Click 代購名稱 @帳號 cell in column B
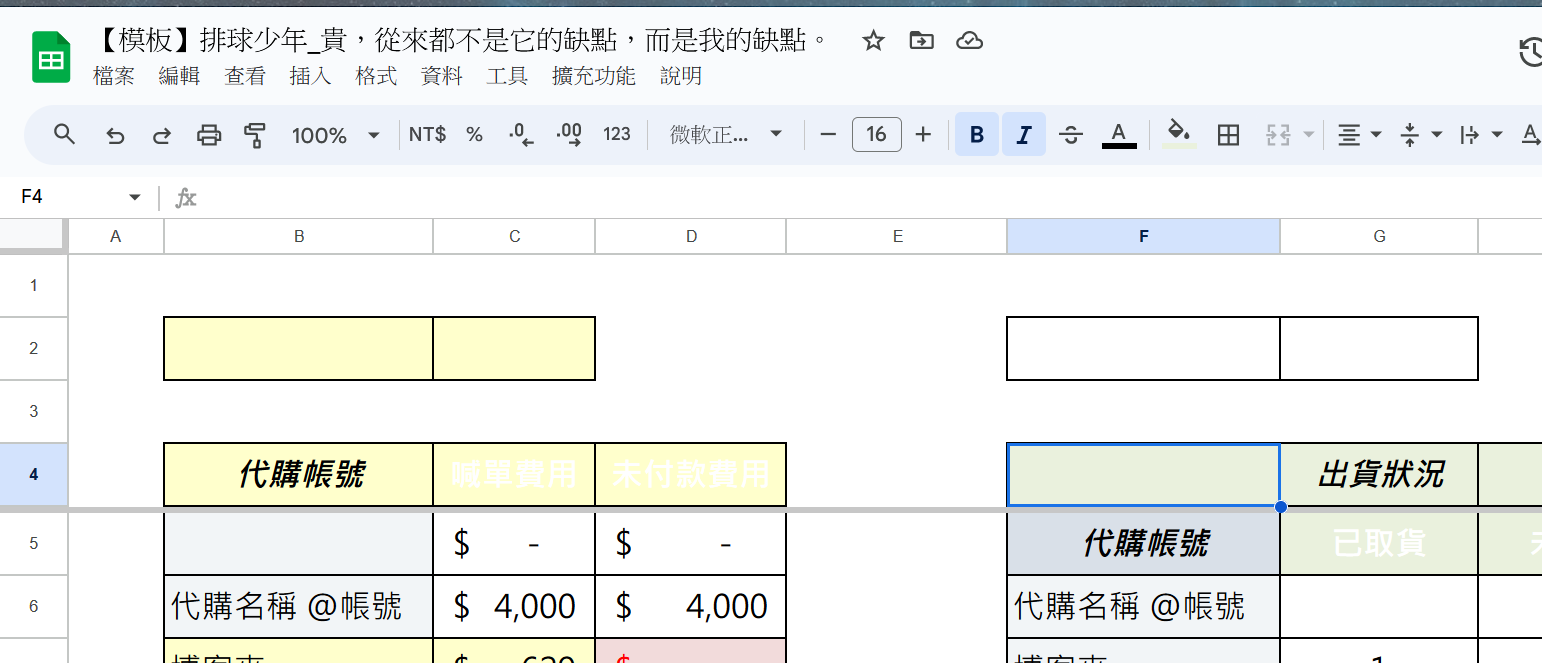Image resolution: width=1542 pixels, height=663 pixels. pyautogui.click(x=298, y=606)
